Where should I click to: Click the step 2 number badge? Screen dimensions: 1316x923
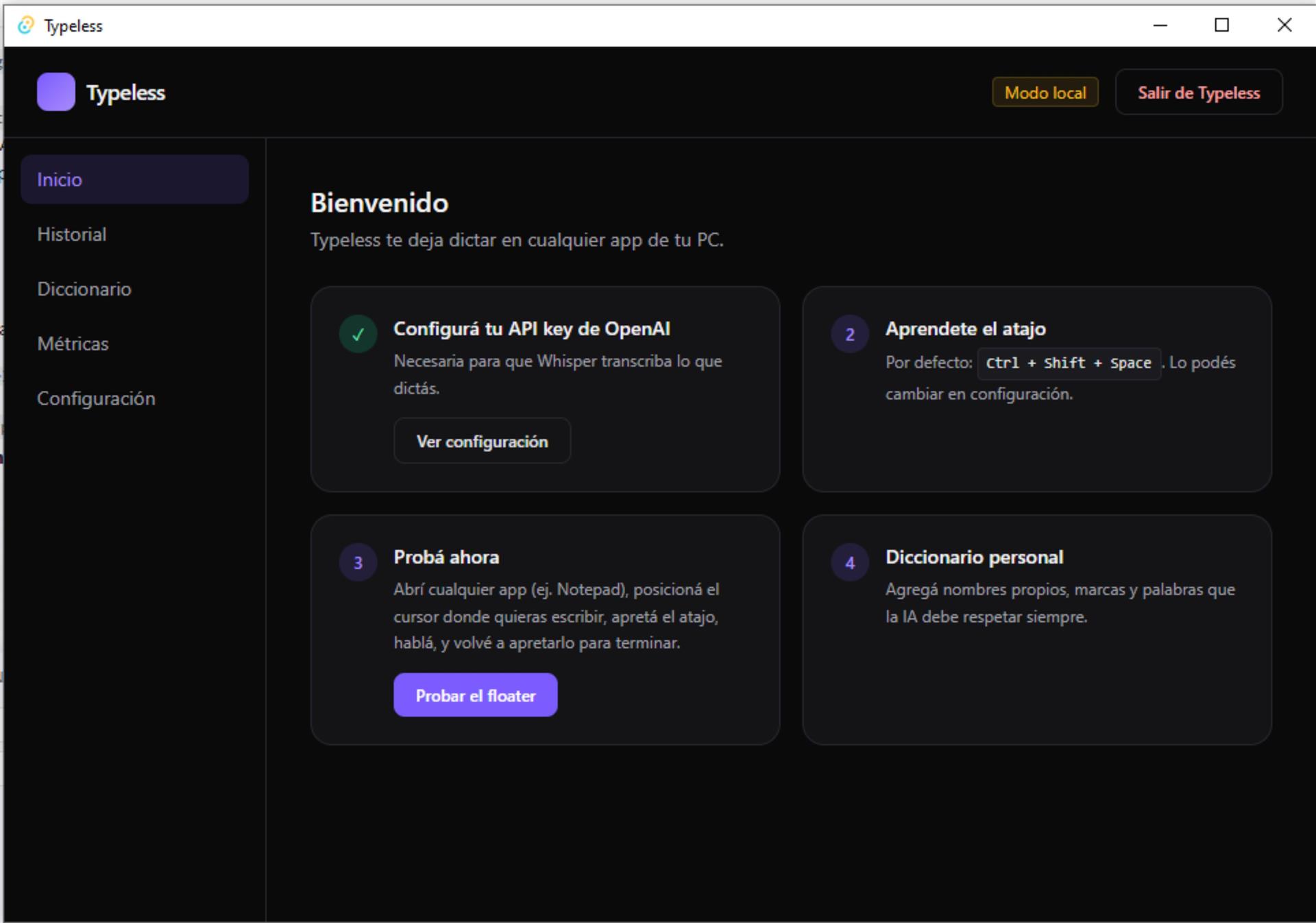pyautogui.click(x=850, y=334)
